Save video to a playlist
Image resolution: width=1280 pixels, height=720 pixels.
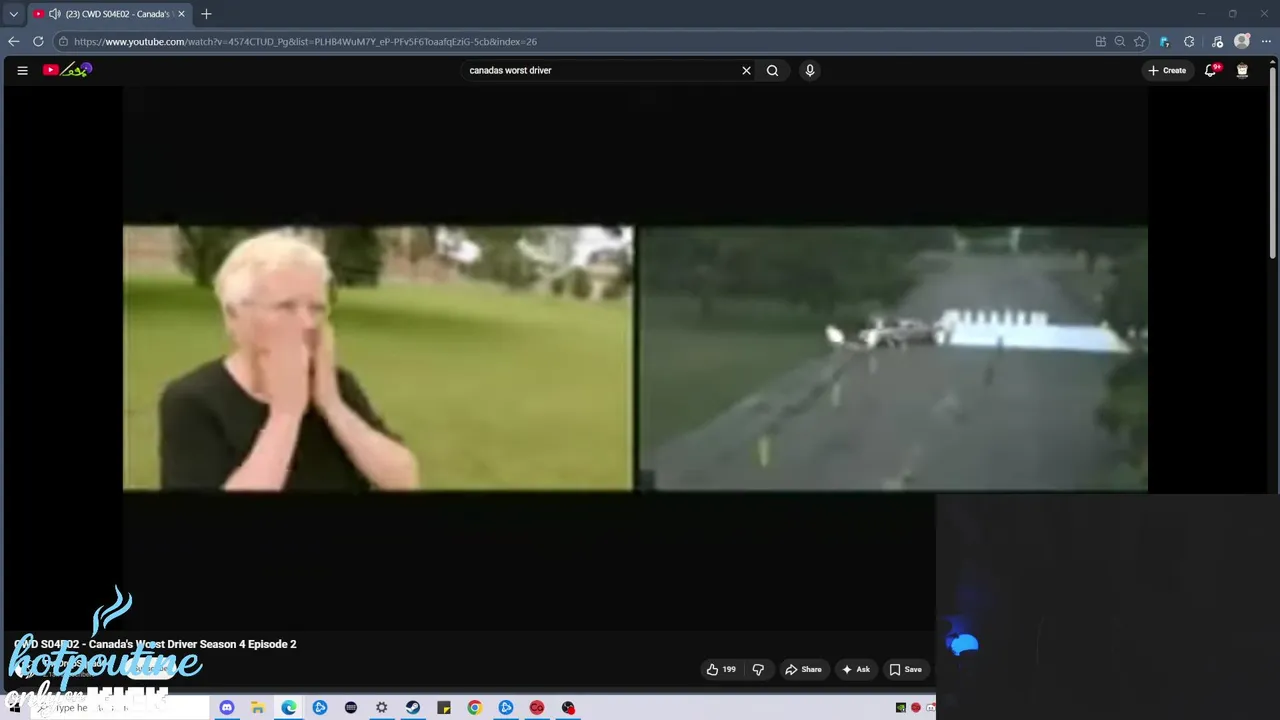tap(905, 669)
